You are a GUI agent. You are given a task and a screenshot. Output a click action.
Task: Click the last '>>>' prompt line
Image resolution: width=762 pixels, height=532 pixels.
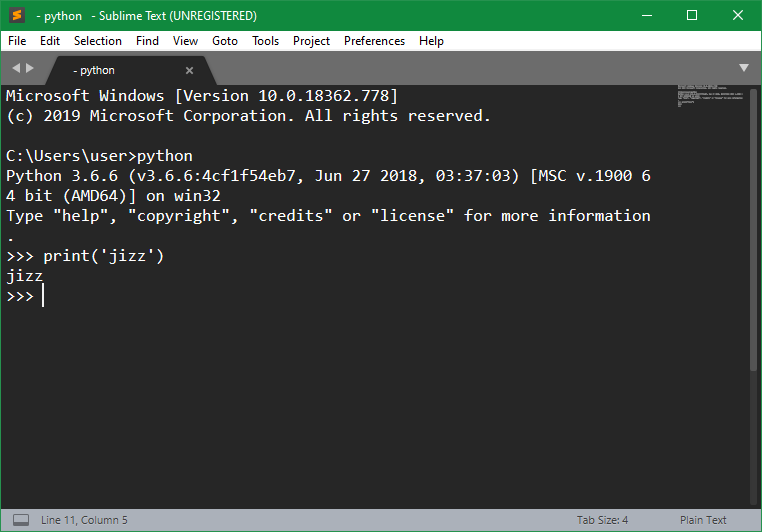[x=20, y=296]
